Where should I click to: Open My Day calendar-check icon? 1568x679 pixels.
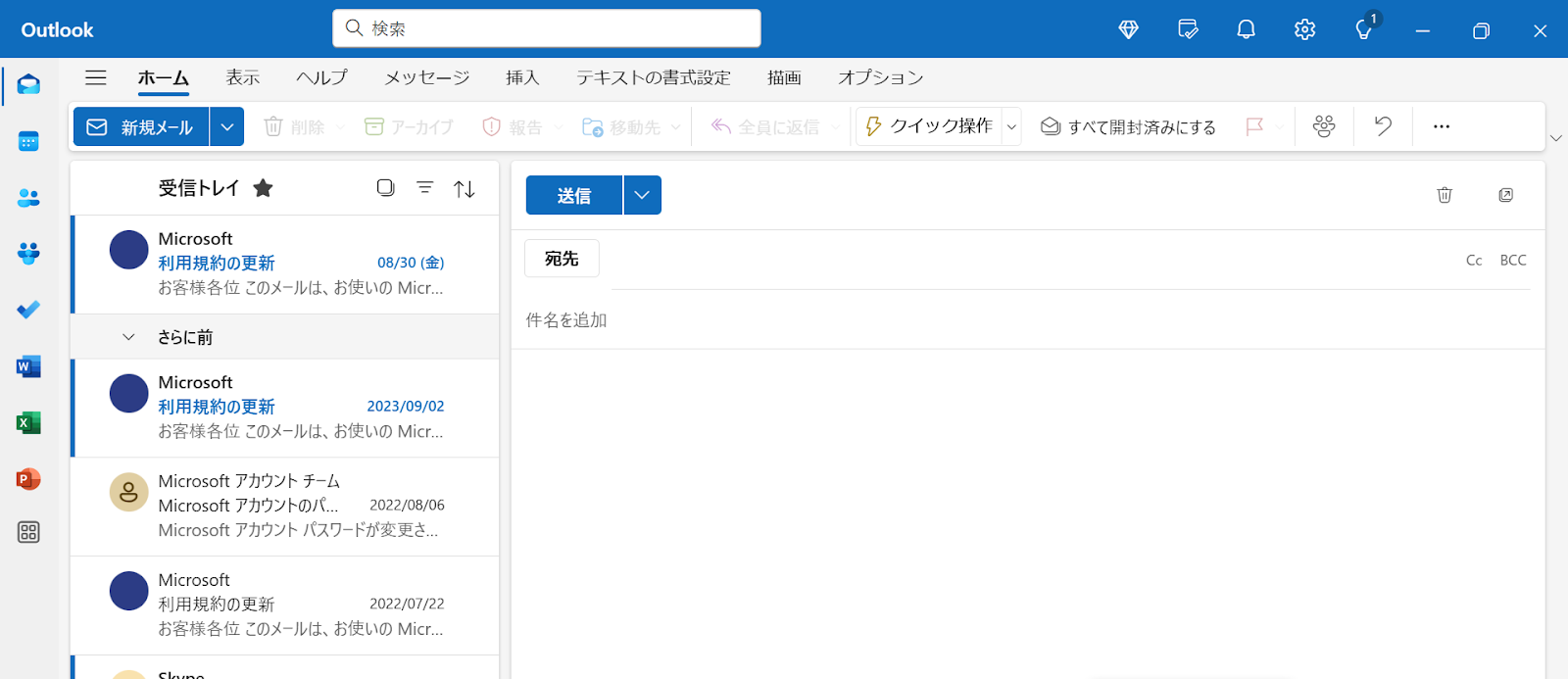point(1188,29)
